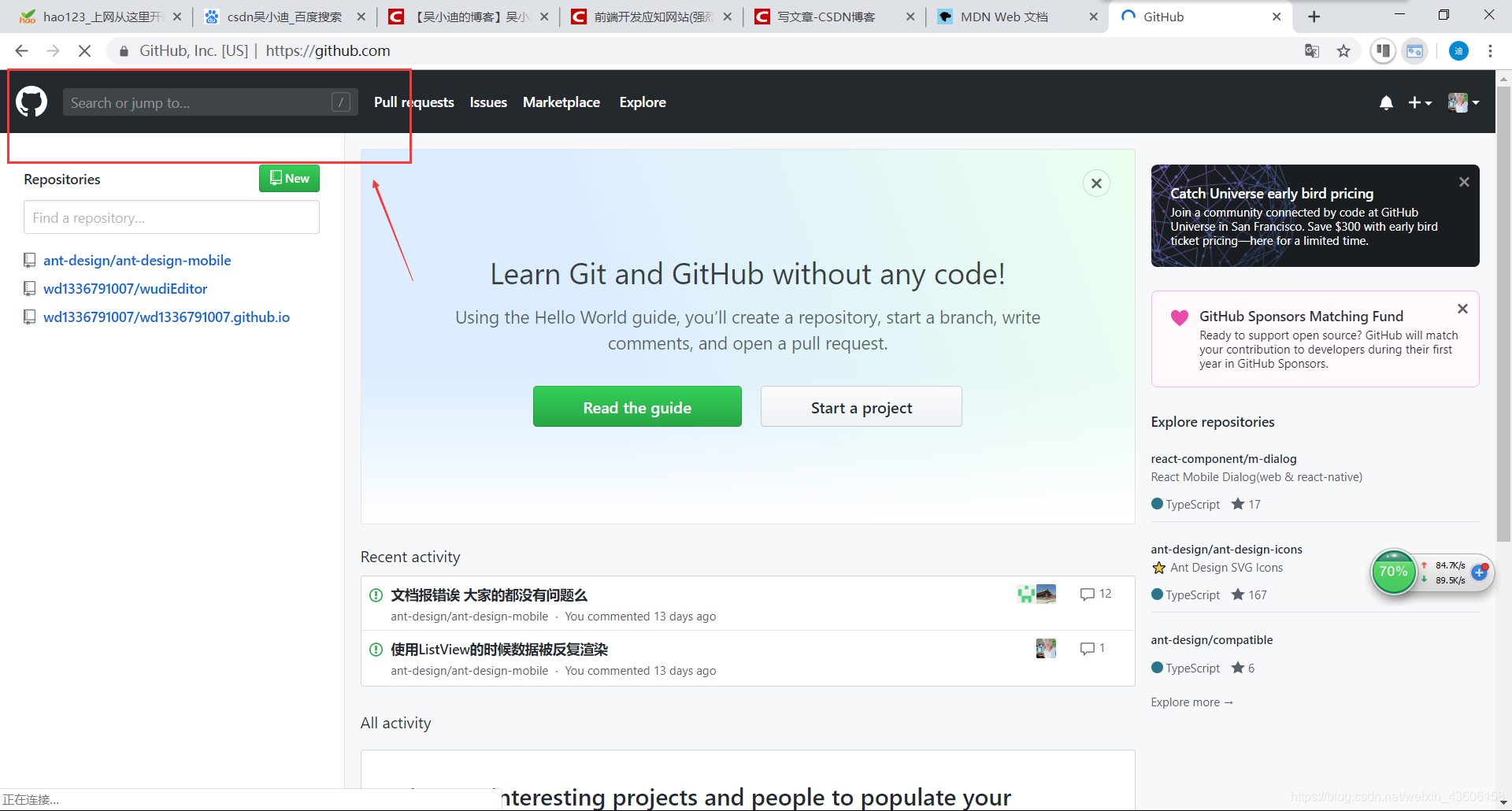Click star count 6 for ant-design/compatible
Viewport: 1512px width, 811px height.
pos(1243,668)
